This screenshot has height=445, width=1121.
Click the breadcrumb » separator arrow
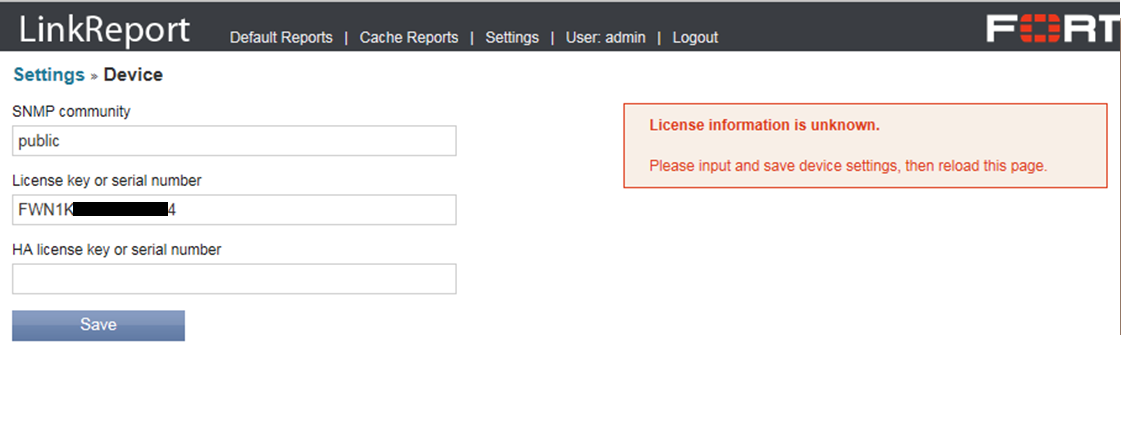click(x=94, y=76)
